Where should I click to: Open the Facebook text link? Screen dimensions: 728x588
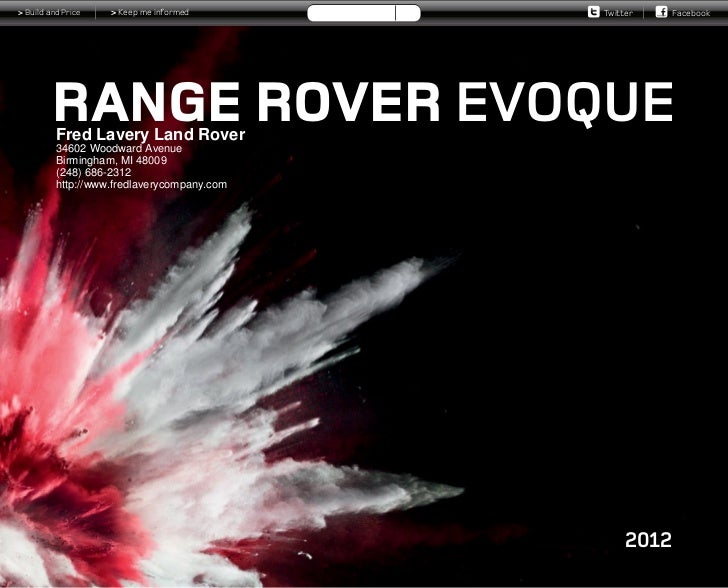point(691,13)
